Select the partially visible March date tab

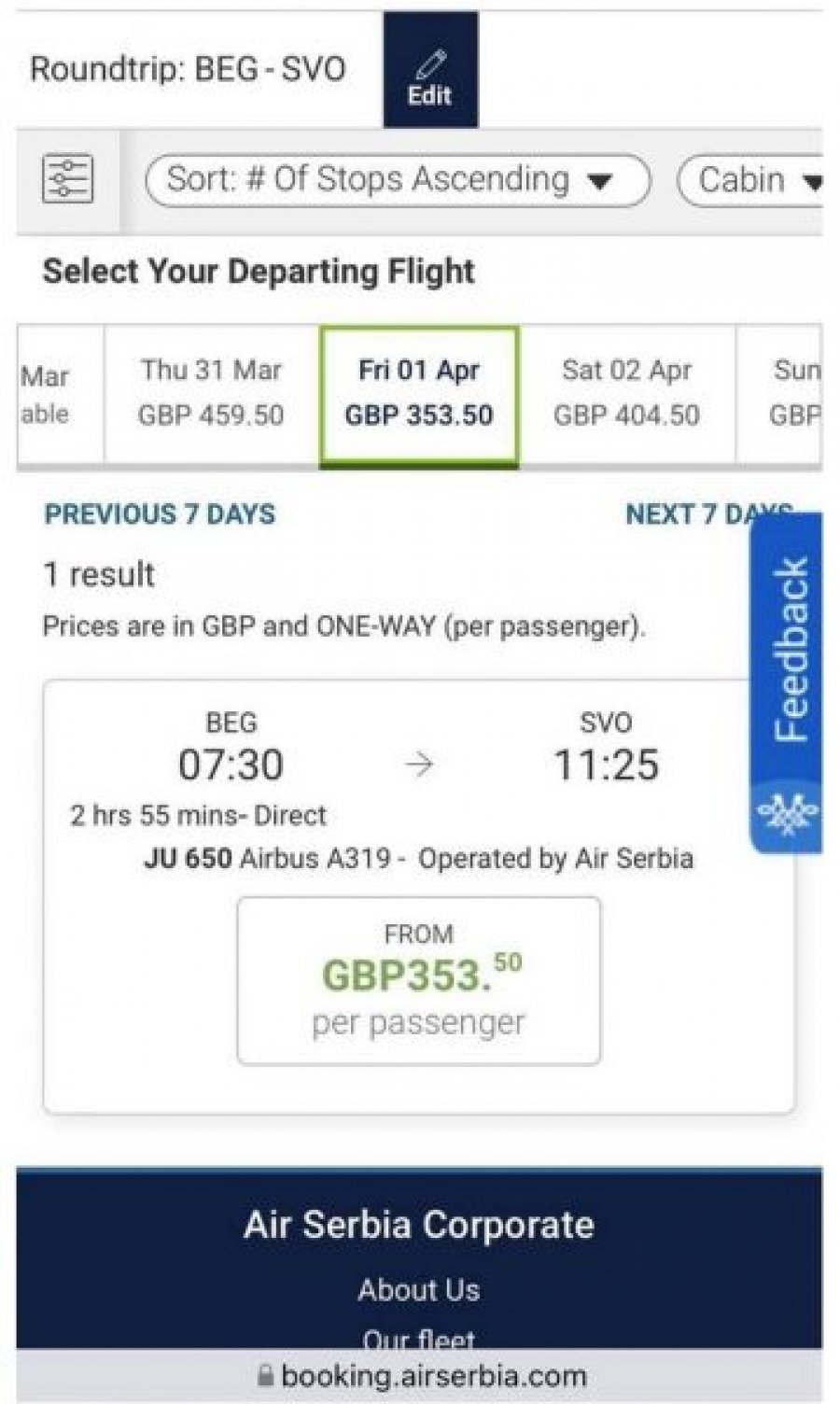60,393
